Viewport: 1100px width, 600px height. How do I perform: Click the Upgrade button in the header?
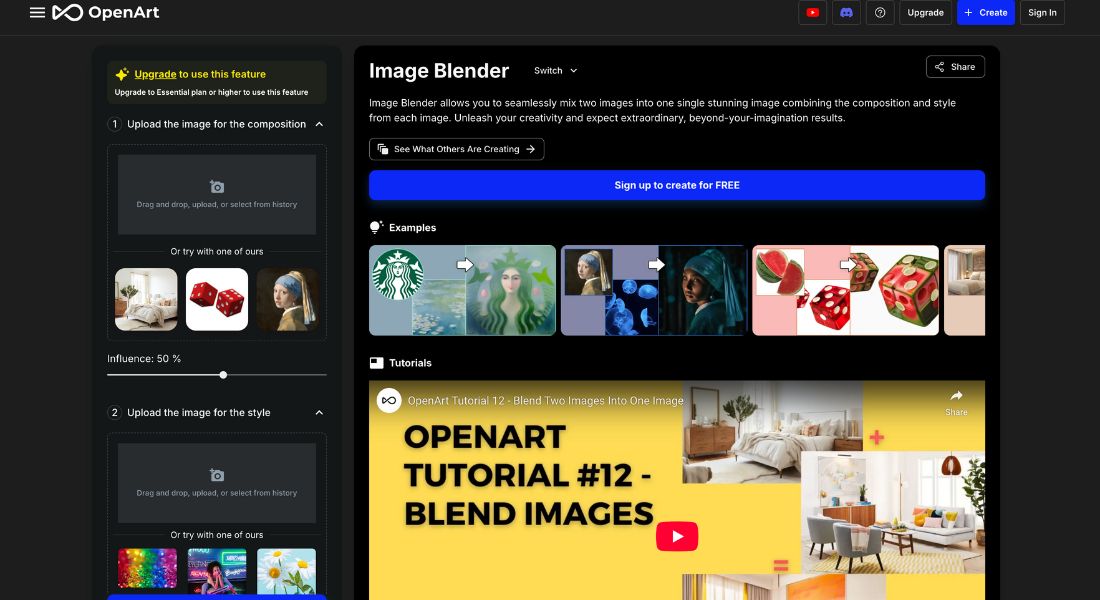tap(925, 13)
